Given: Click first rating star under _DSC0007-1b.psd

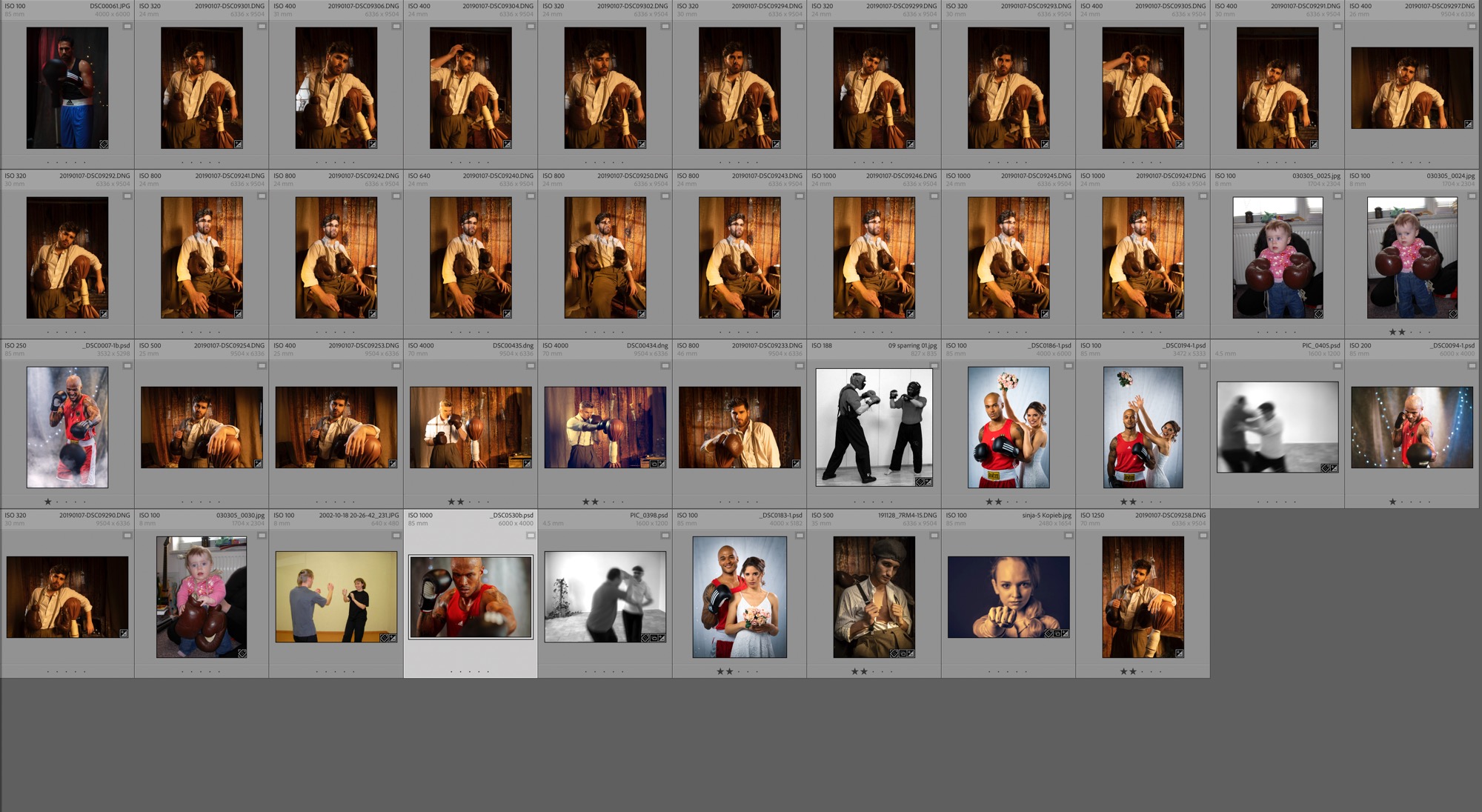Looking at the screenshot, I should tap(48, 502).
